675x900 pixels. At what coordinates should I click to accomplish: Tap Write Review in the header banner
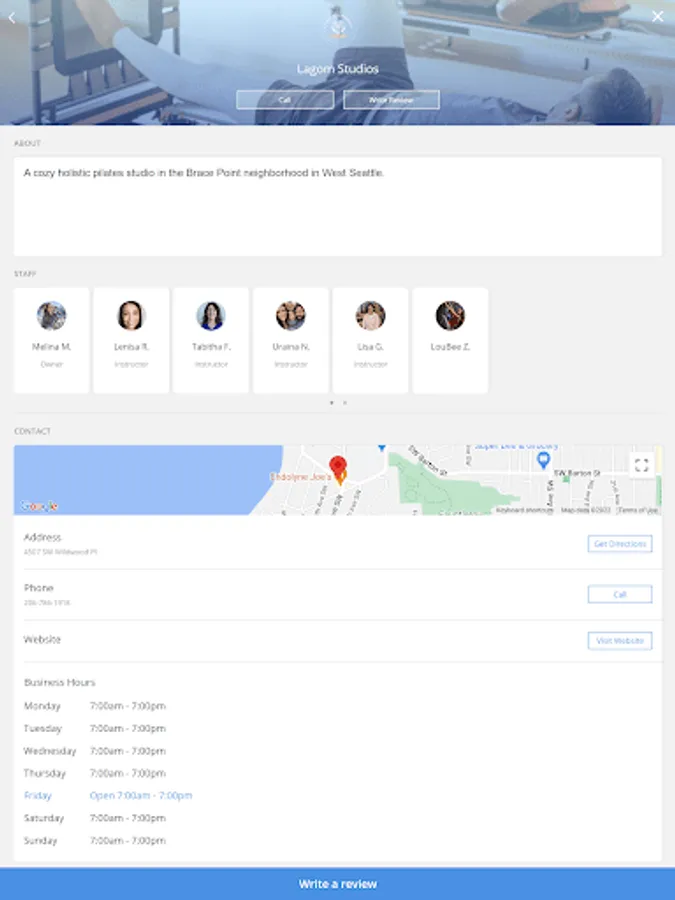point(391,100)
